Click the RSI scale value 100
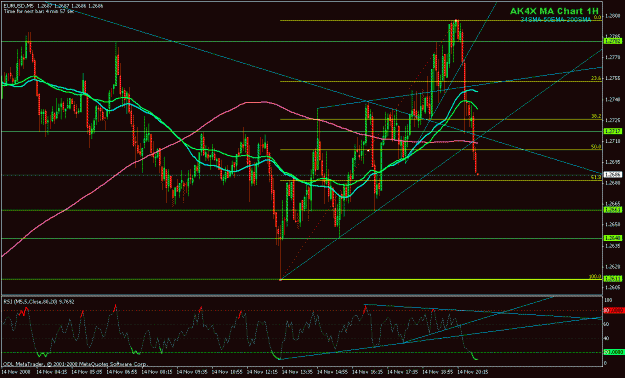 click(x=609, y=299)
